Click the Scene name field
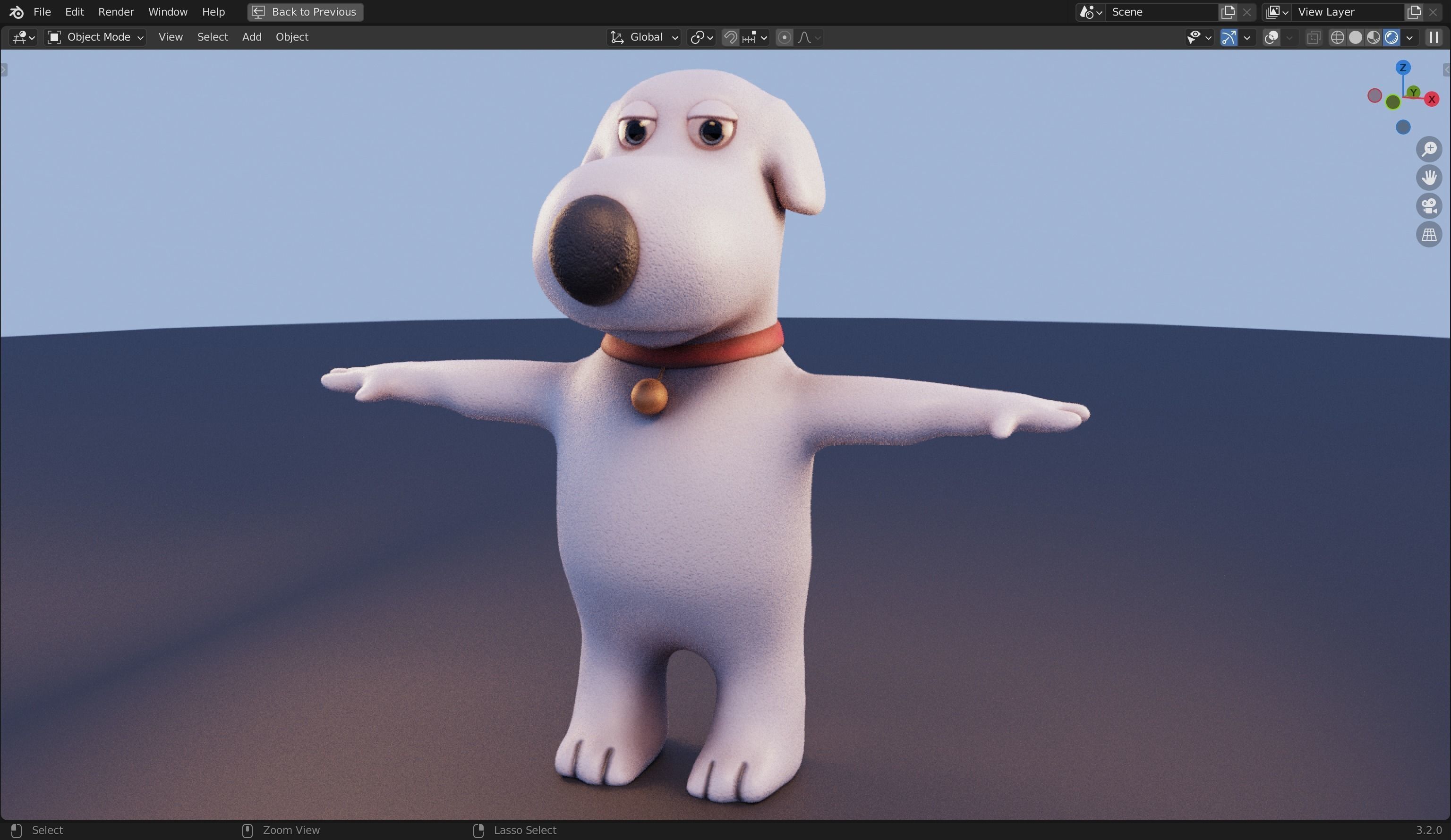The image size is (1451, 840). [x=1162, y=12]
